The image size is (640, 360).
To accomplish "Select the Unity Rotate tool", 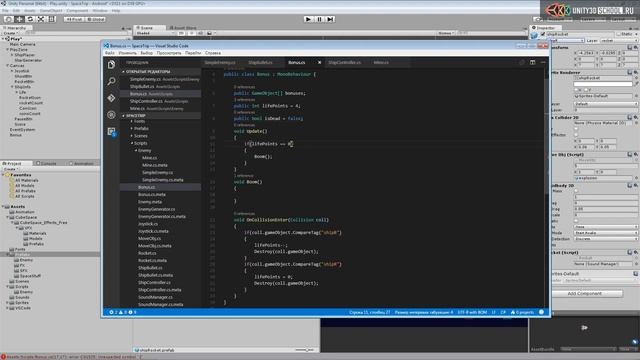I will pos(30,19).
